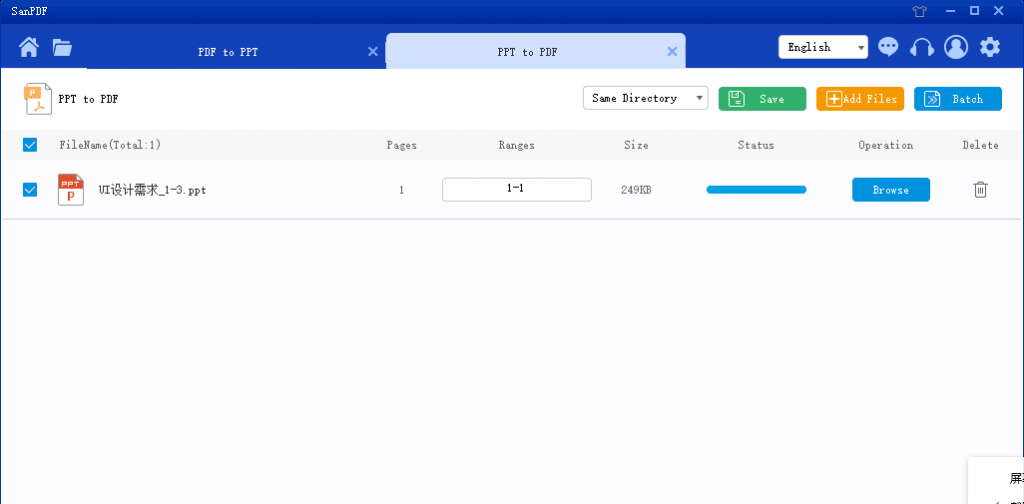
Task: Close the PDF to PPT tab
Action: click(373, 52)
